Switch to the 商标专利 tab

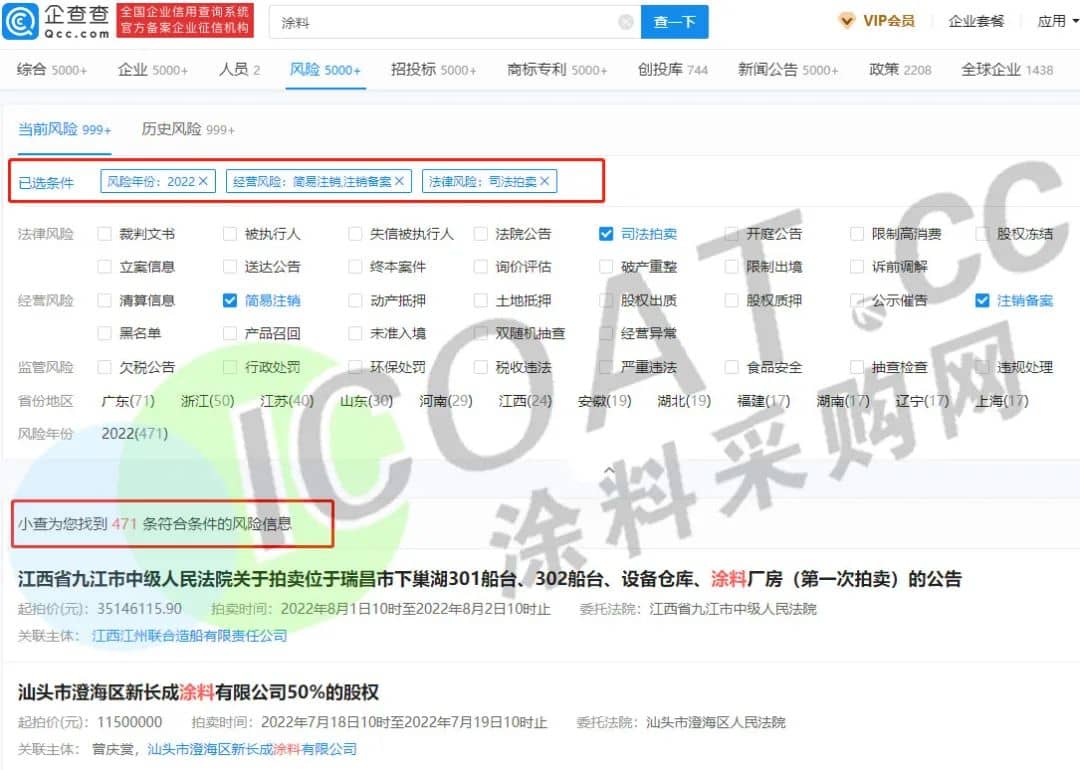(556, 70)
